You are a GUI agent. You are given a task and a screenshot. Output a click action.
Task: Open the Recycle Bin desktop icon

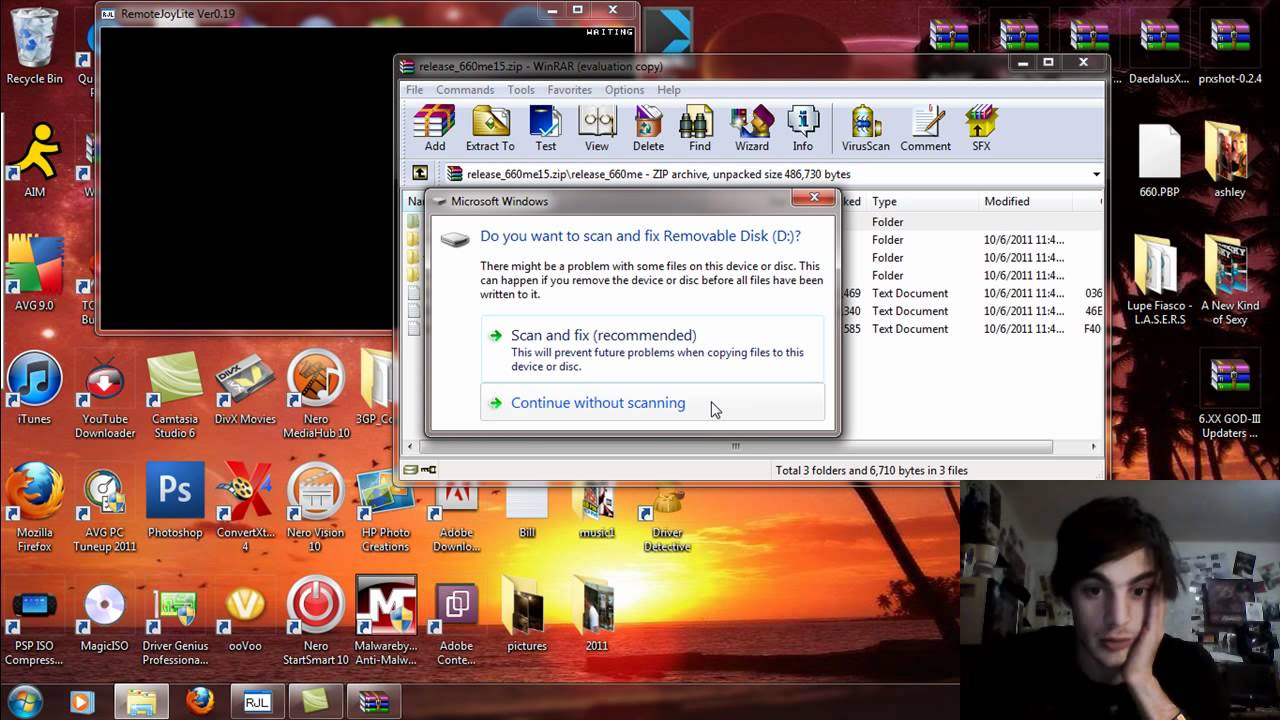point(34,46)
